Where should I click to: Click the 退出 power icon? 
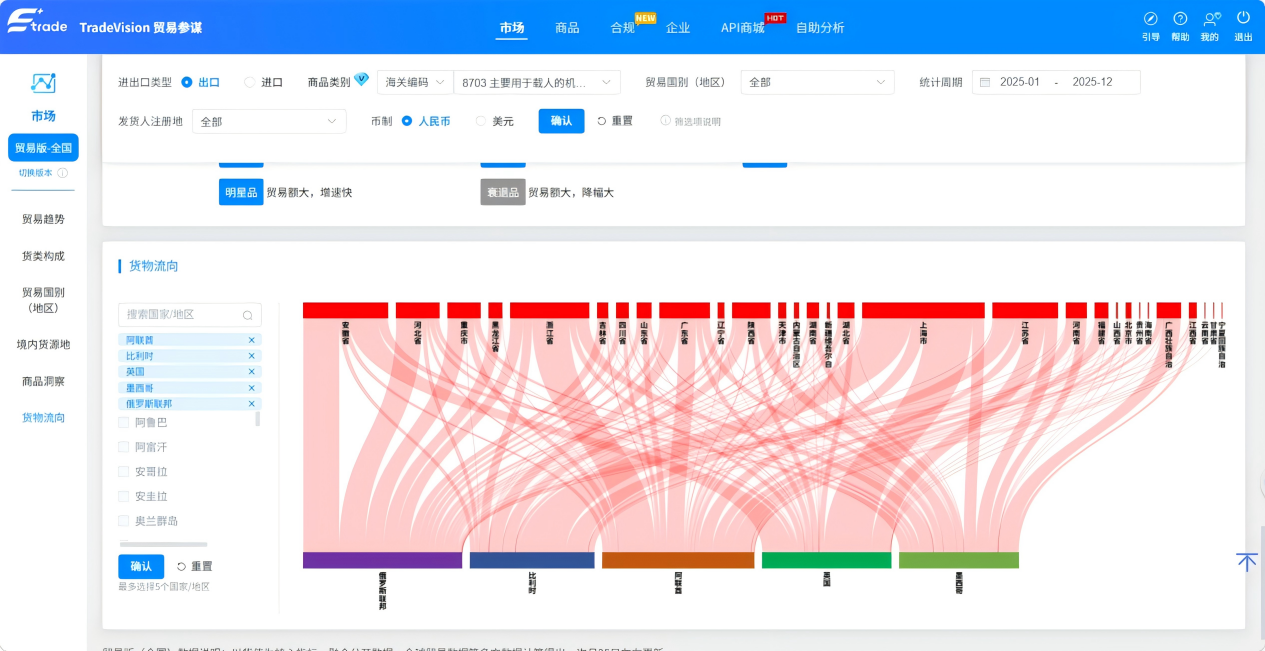(1243, 18)
